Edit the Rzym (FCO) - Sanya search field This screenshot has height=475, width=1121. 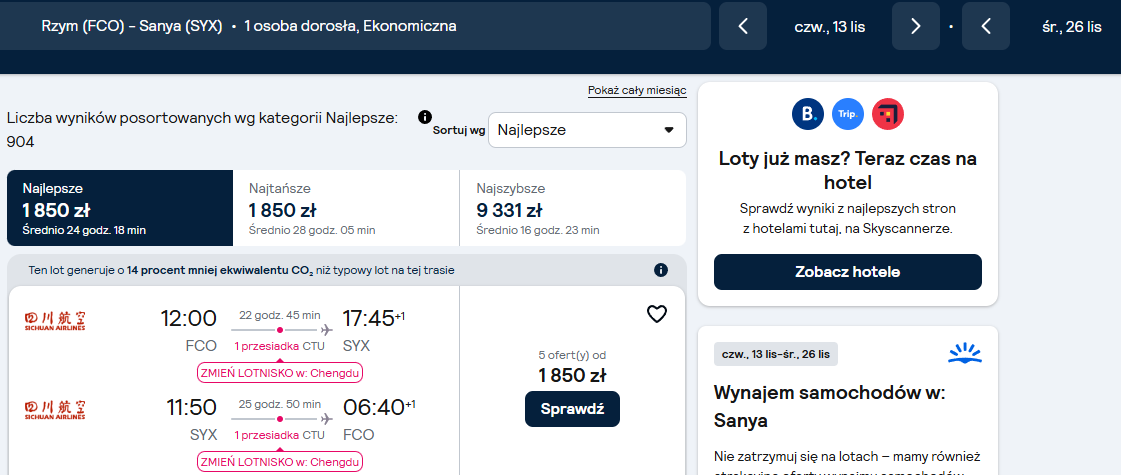point(355,26)
